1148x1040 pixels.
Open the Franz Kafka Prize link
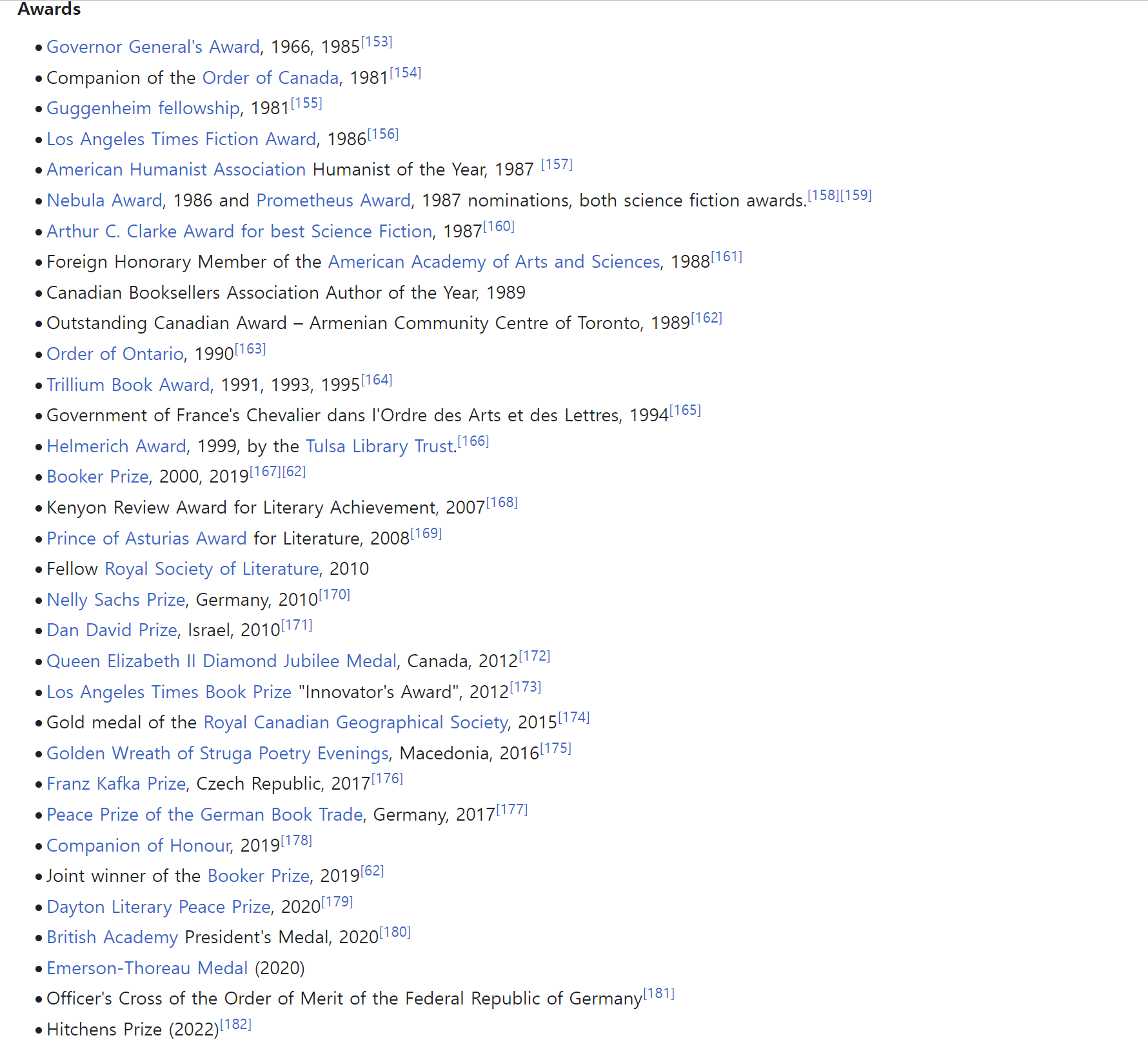(x=116, y=784)
